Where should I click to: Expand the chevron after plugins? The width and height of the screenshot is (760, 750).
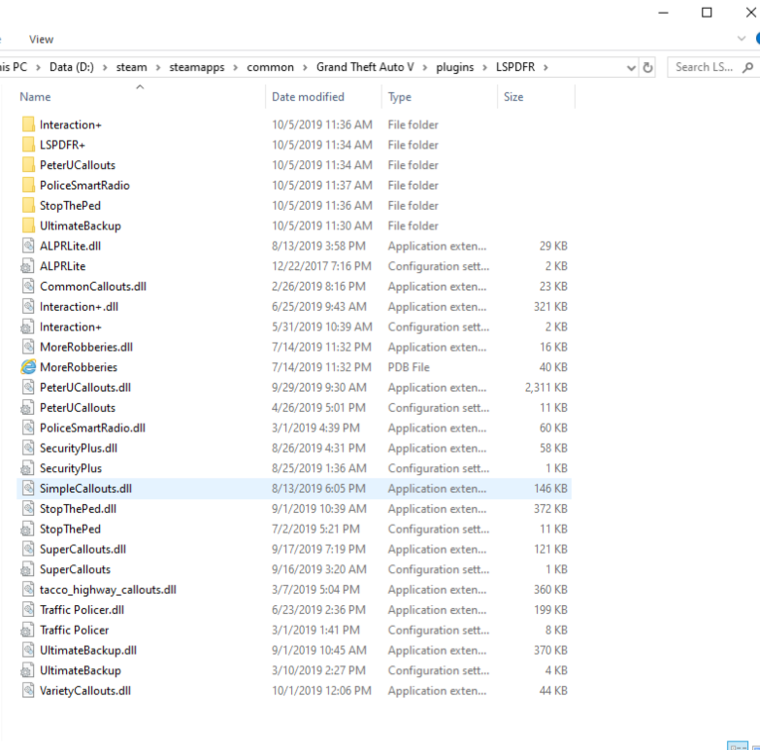click(x=485, y=67)
